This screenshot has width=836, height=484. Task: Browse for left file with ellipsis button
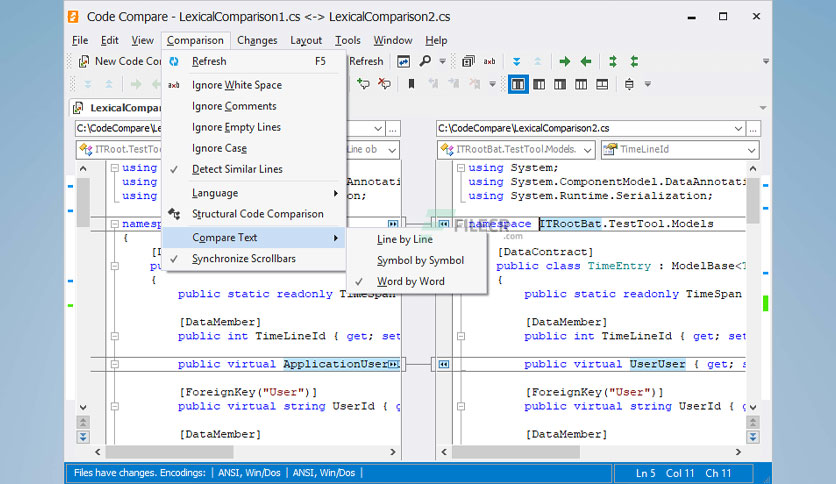pos(393,128)
